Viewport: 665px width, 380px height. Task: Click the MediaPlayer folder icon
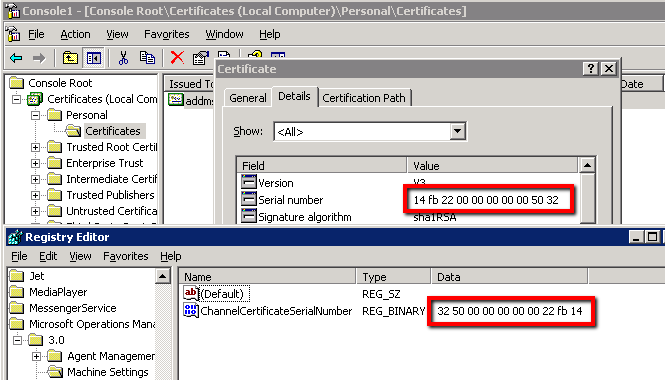(x=17, y=292)
